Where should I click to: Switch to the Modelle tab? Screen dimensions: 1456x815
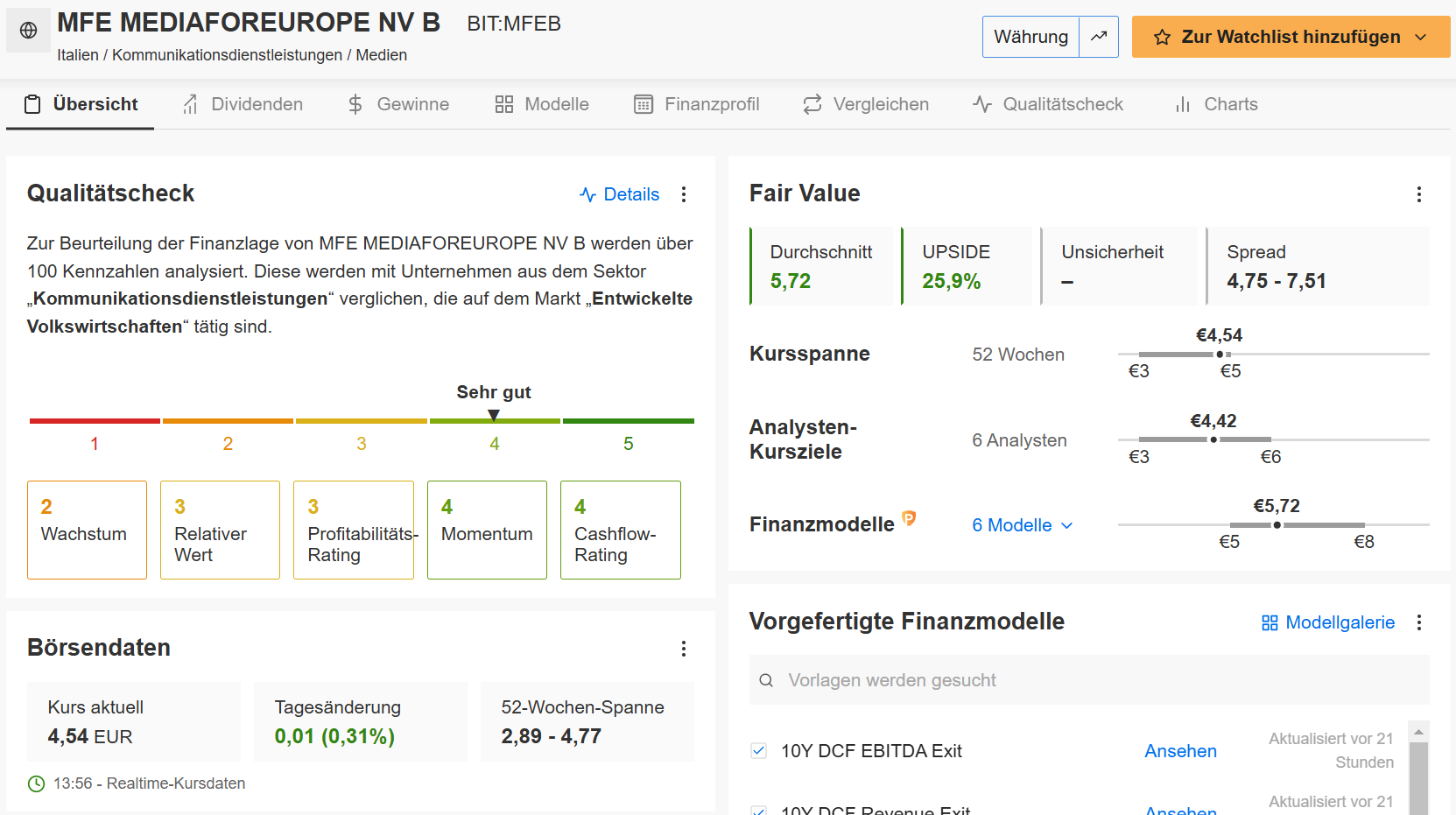542,104
